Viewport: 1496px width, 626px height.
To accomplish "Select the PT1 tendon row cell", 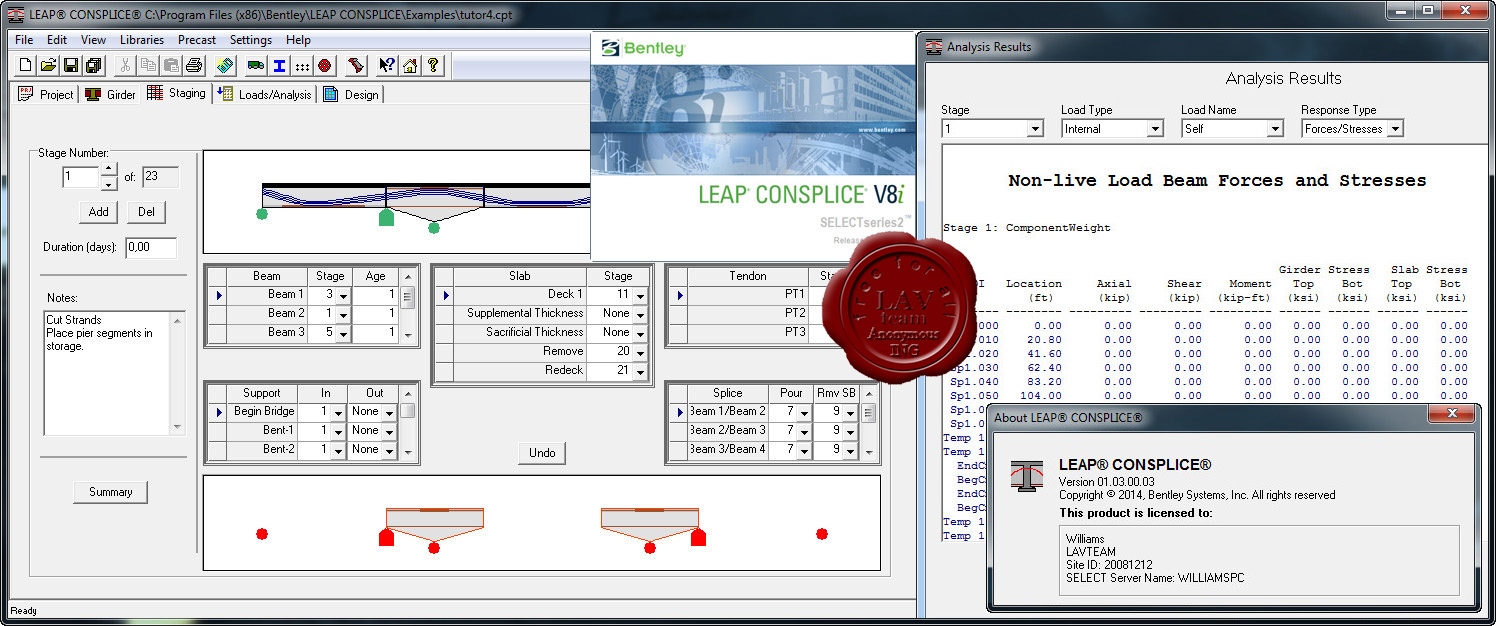I will [x=747, y=295].
